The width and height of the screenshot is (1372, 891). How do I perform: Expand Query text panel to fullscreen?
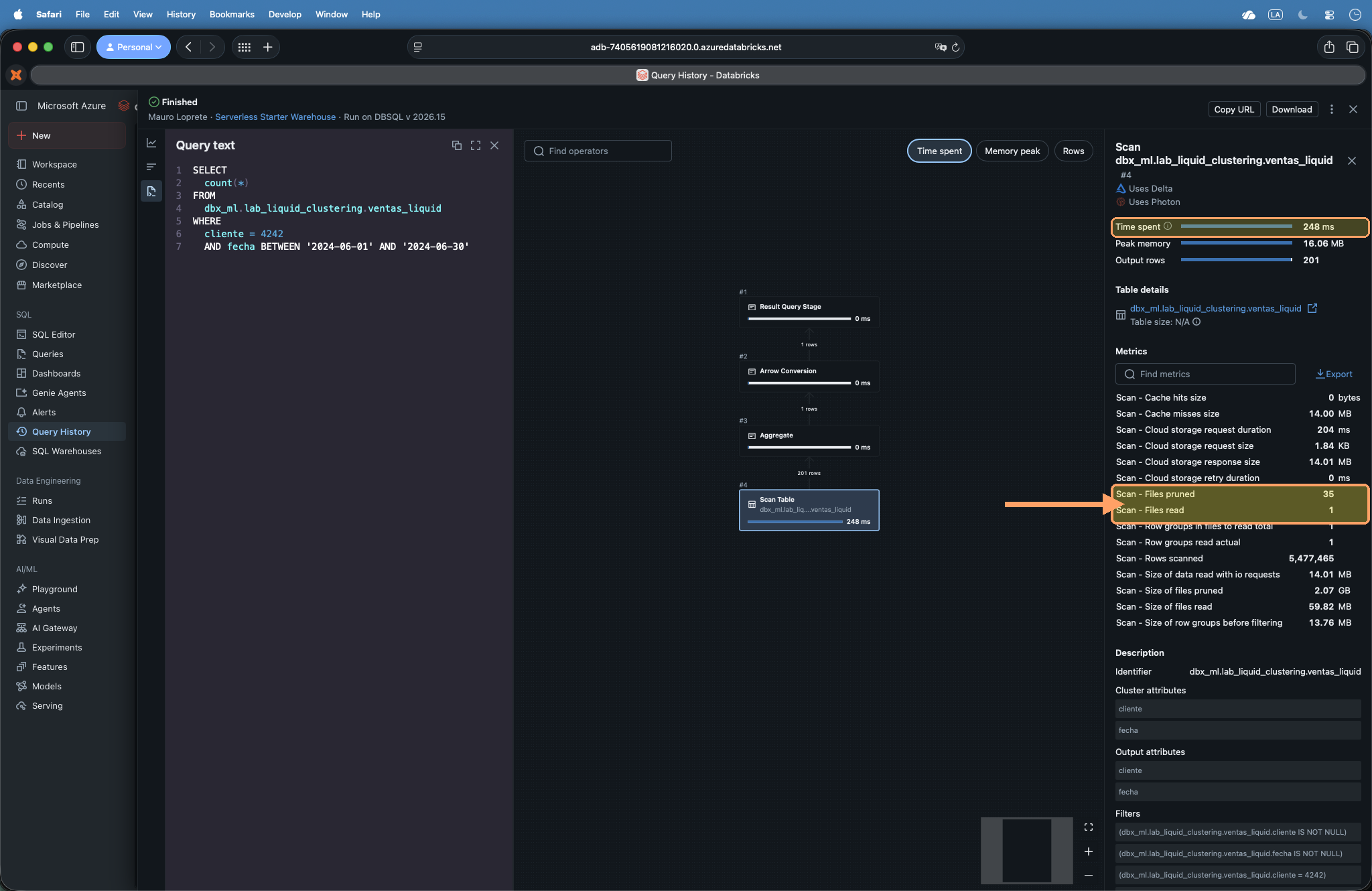[476, 145]
